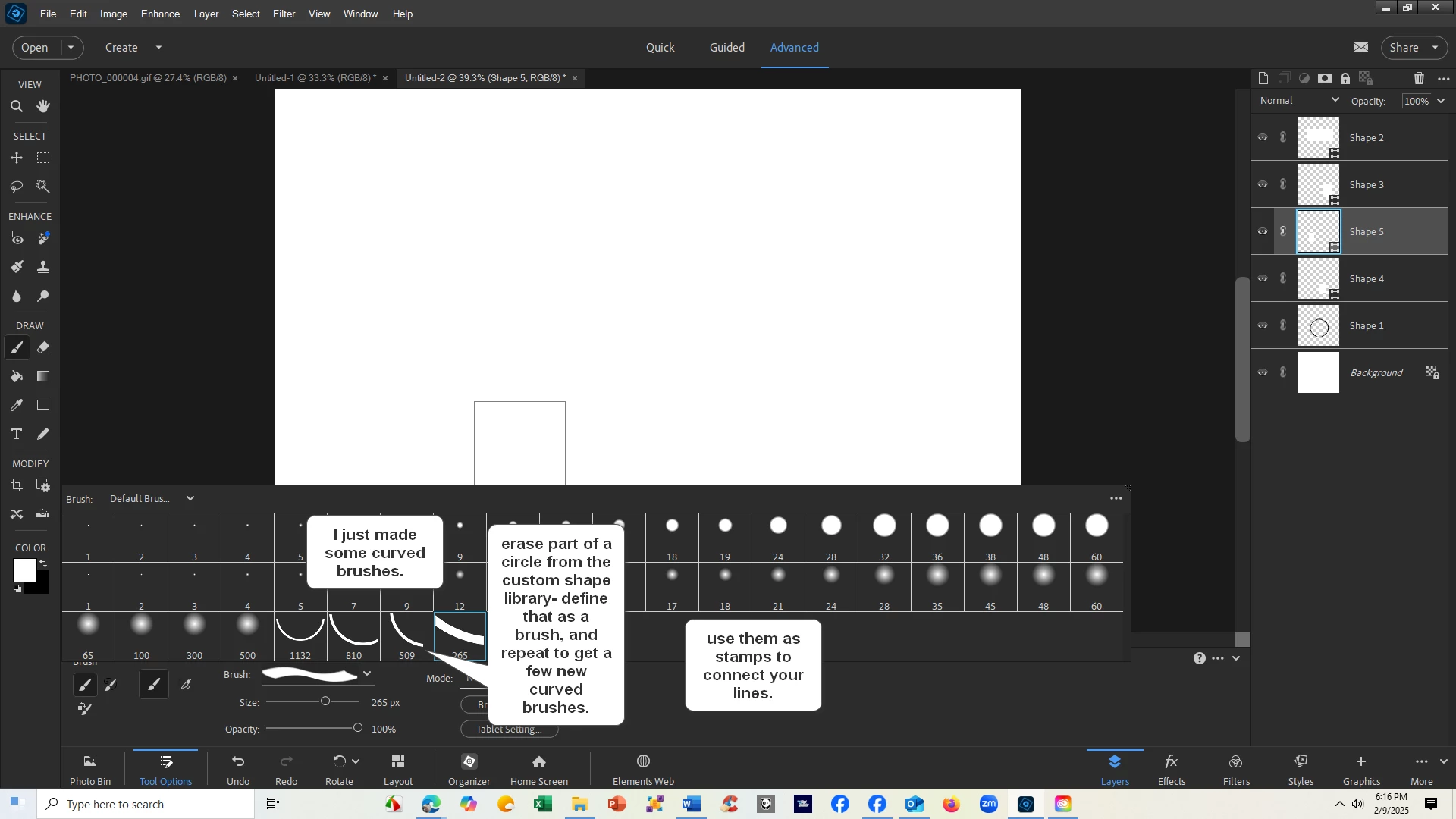1456x819 pixels.
Task: Select the Horizontal Type tool
Action: 16,435
